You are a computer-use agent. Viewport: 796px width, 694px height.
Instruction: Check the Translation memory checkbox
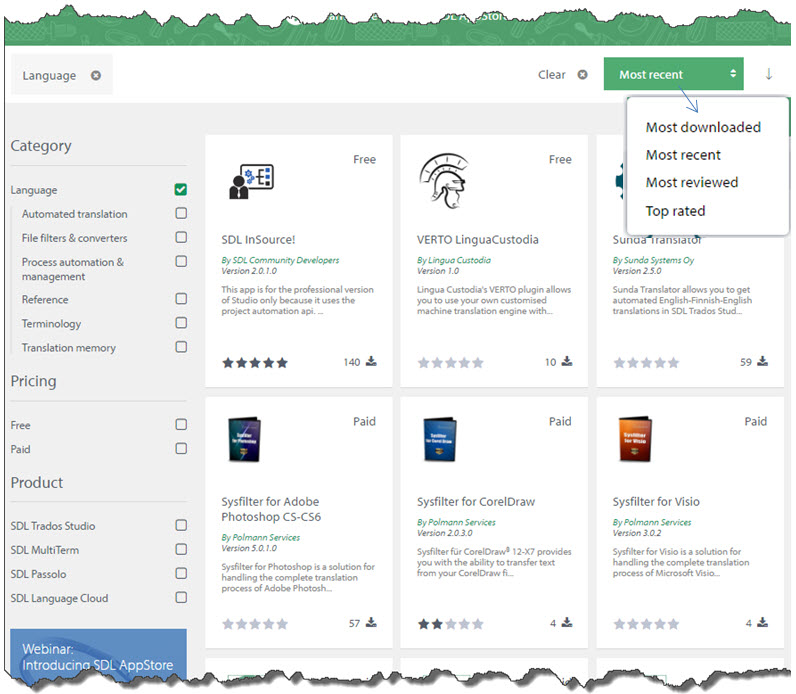[181, 347]
